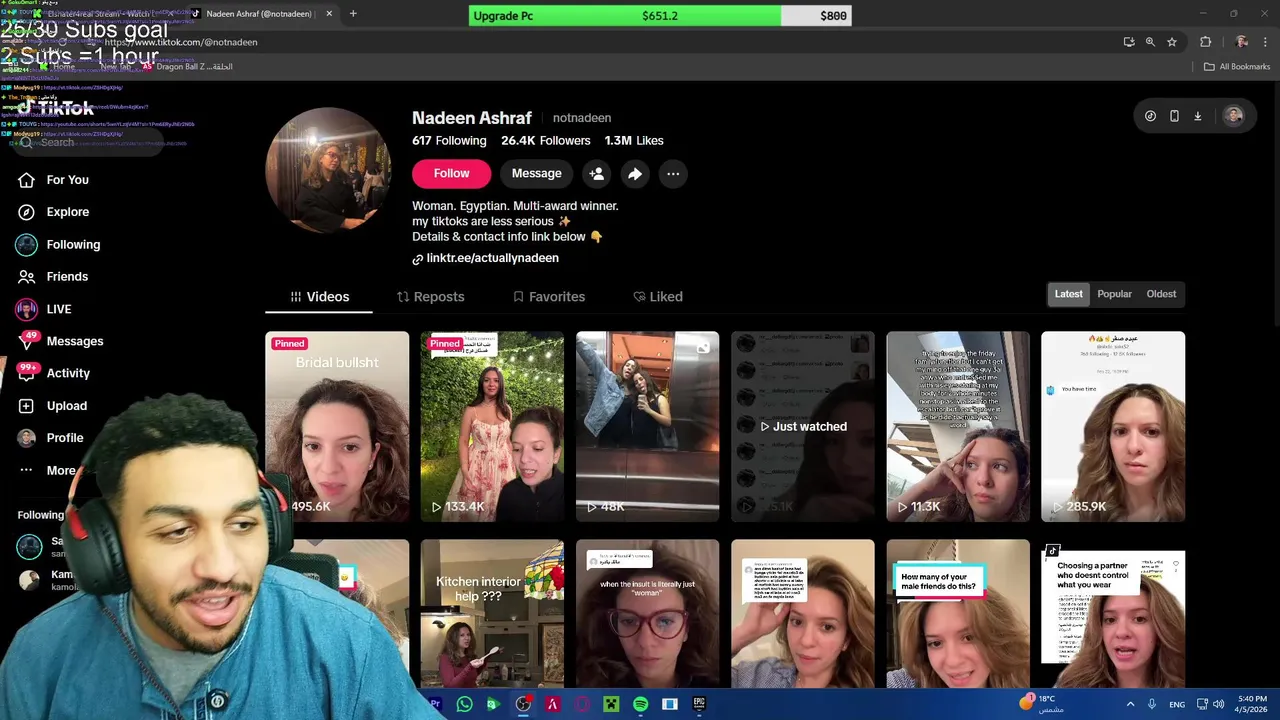1280x720 pixels.
Task: Show 26.4K Followers list
Action: coord(546,141)
